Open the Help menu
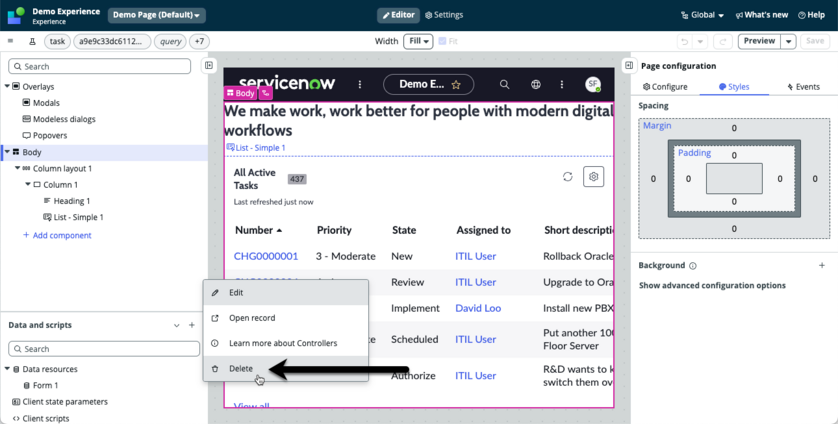This screenshot has width=838, height=424. 811,15
